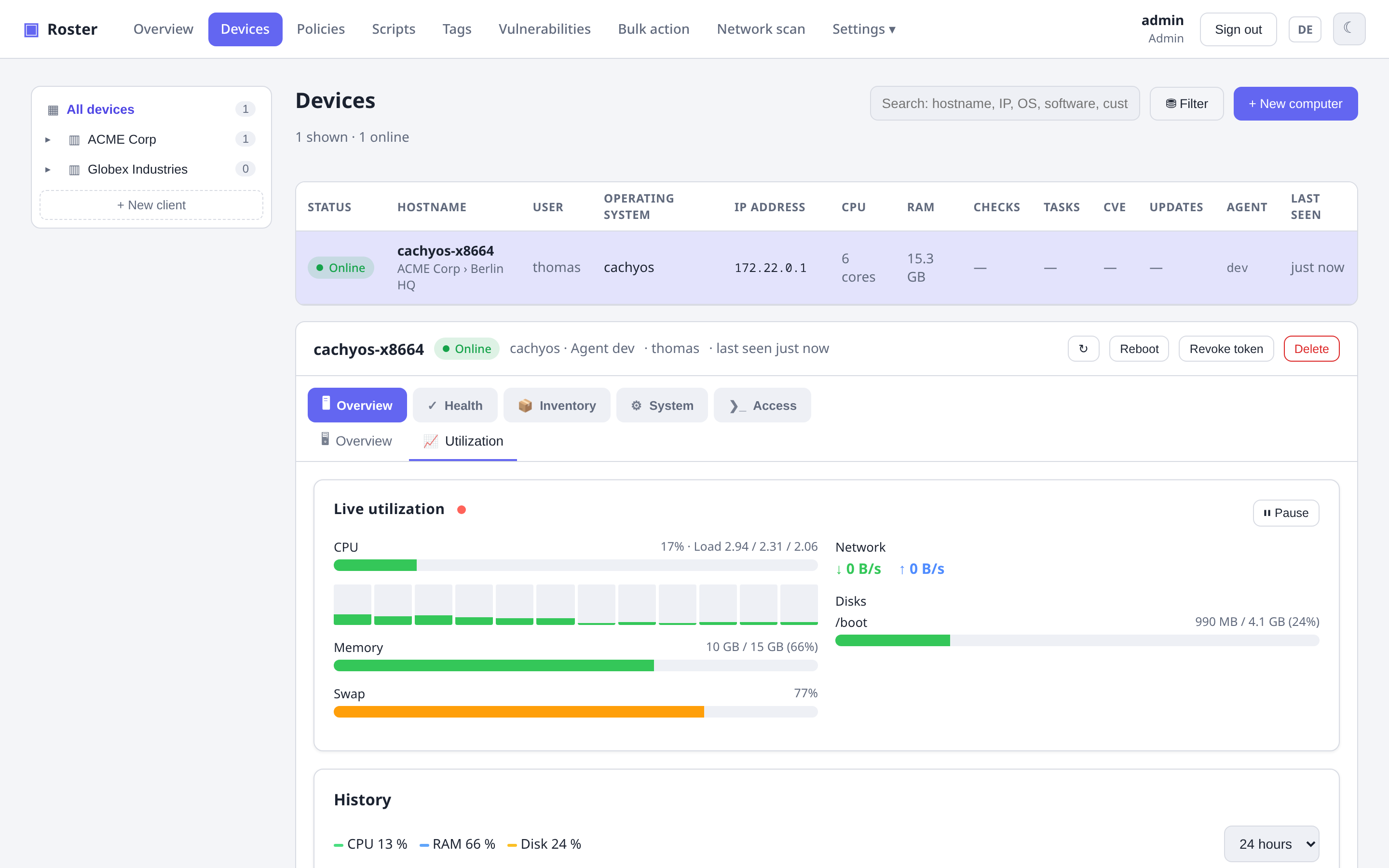Focus the device search field
1389x868 pixels.
(1005, 103)
